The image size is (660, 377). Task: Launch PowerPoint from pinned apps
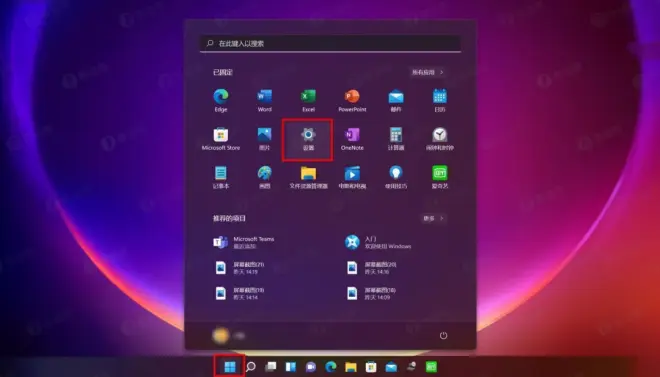tap(352, 100)
